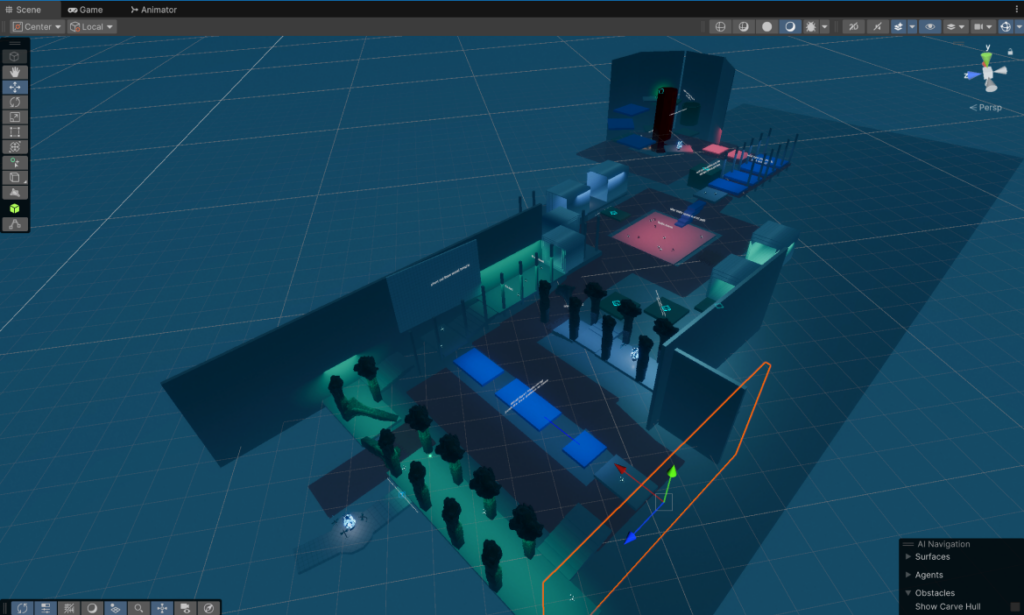Click the magnifier search icon in bottom toolbar

coord(138,608)
